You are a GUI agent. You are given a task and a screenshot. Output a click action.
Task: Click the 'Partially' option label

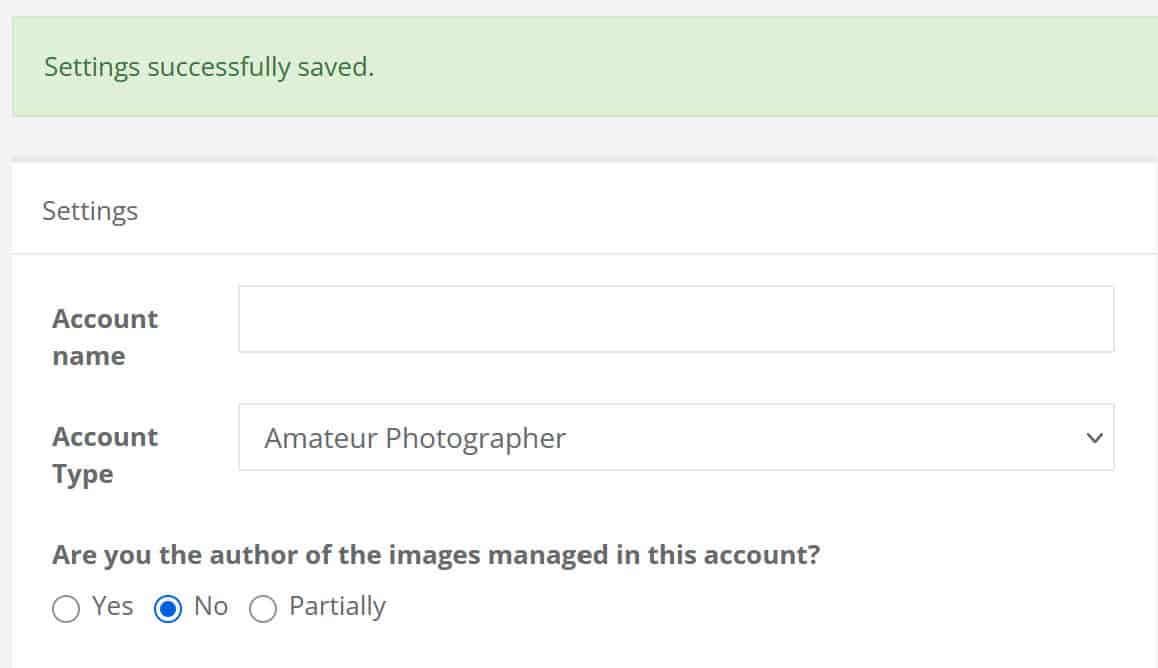[x=337, y=606]
